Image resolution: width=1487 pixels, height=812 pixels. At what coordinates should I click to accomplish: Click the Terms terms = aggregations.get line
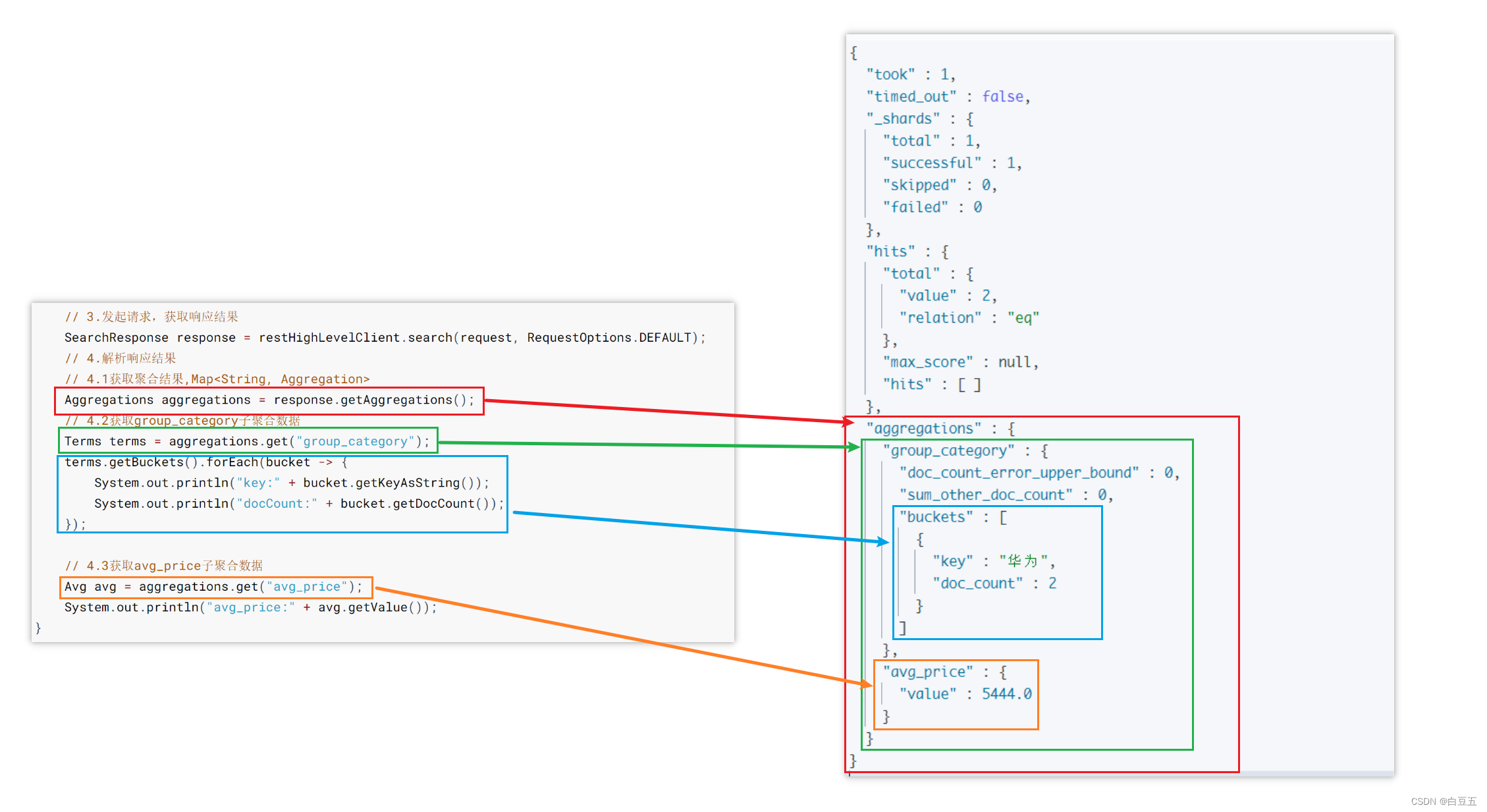coord(247,442)
